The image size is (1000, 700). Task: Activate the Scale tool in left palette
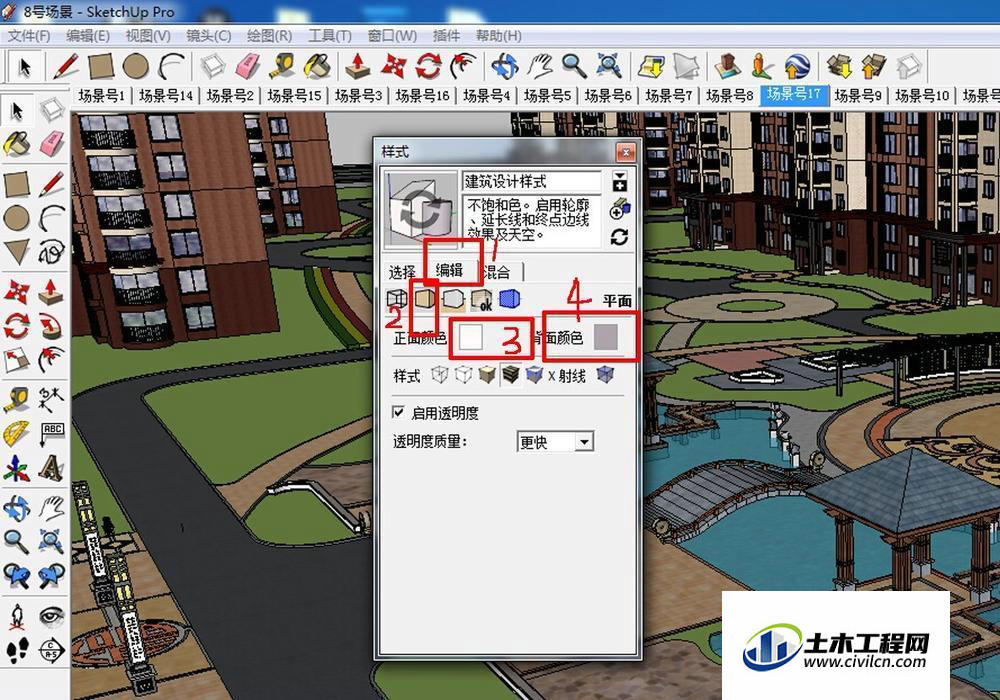coord(17,361)
